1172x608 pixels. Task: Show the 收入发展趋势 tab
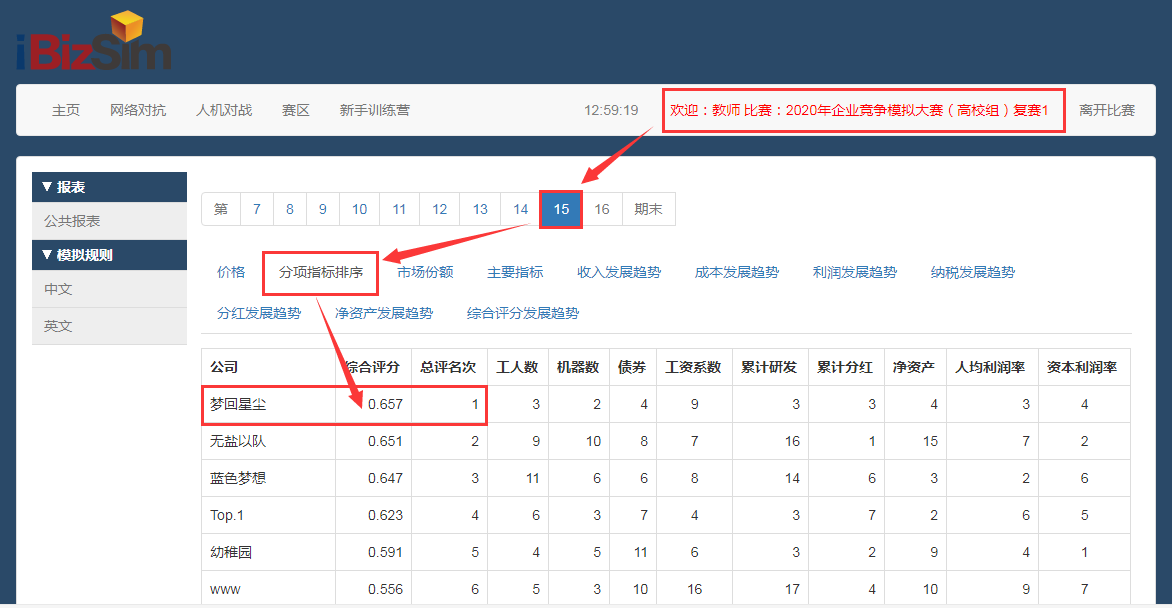pyautogui.click(x=619, y=272)
